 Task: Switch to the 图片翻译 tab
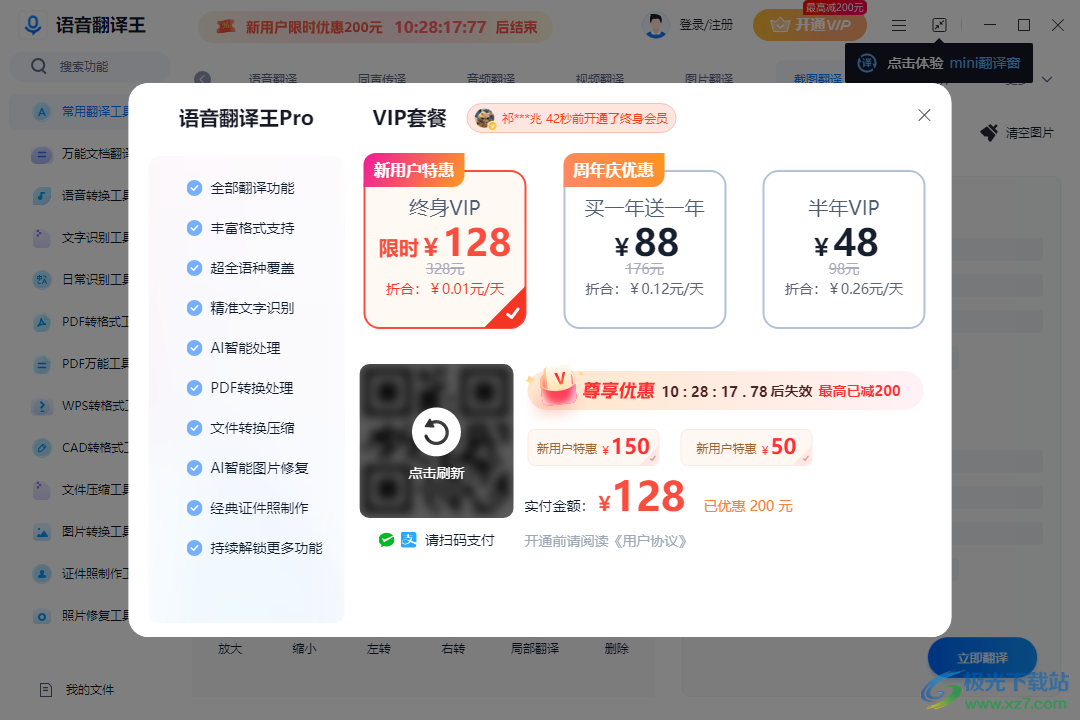pos(709,78)
